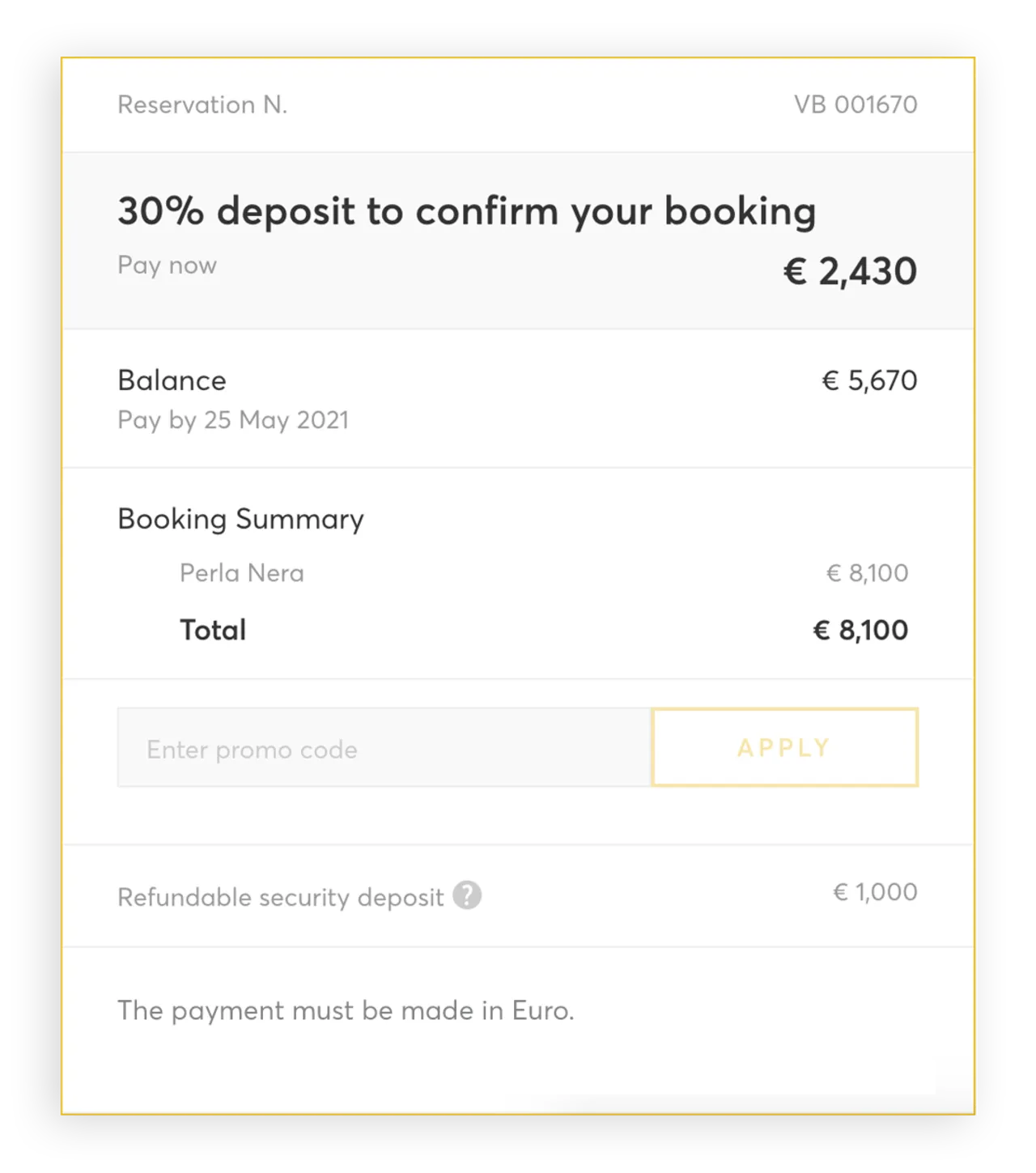Click the Refundable security deposit label
Screen dimensions: 1036x1173
280,897
